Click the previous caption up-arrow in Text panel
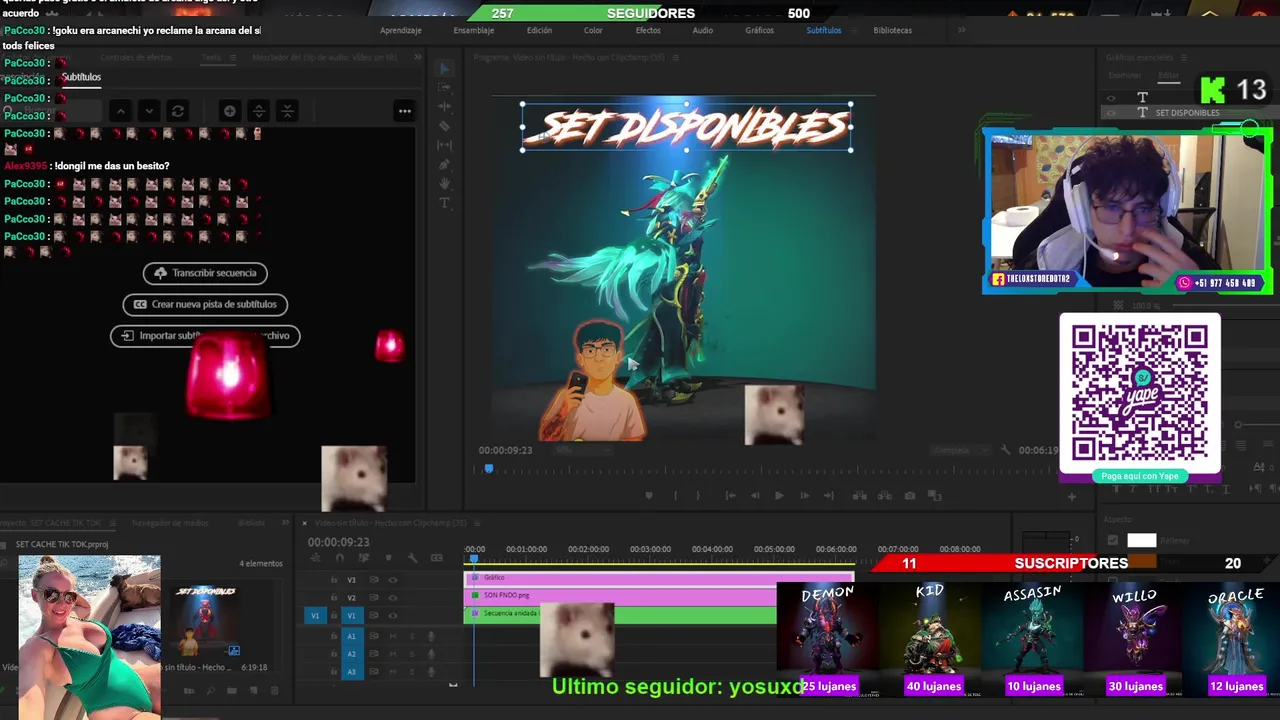The height and width of the screenshot is (720, 1280). [x=120, y=111]
